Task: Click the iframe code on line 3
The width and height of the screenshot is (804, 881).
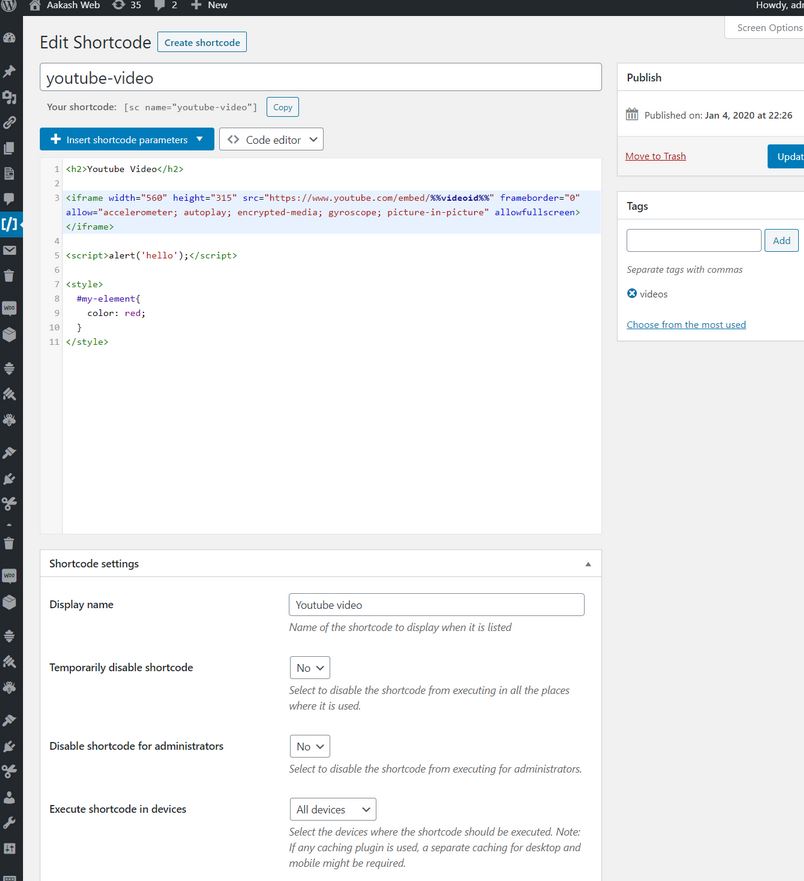Action: point(323,212)
